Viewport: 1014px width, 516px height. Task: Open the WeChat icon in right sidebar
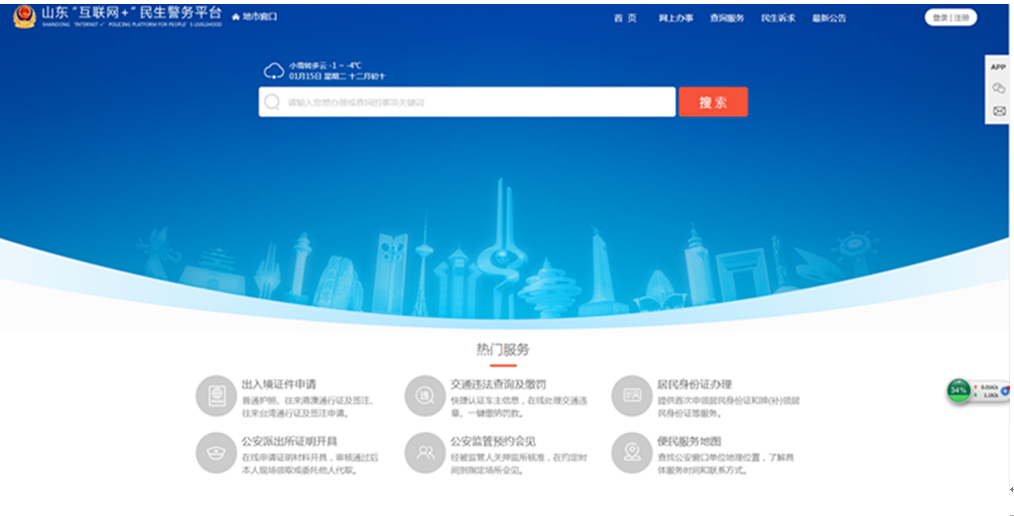(997, 89)
